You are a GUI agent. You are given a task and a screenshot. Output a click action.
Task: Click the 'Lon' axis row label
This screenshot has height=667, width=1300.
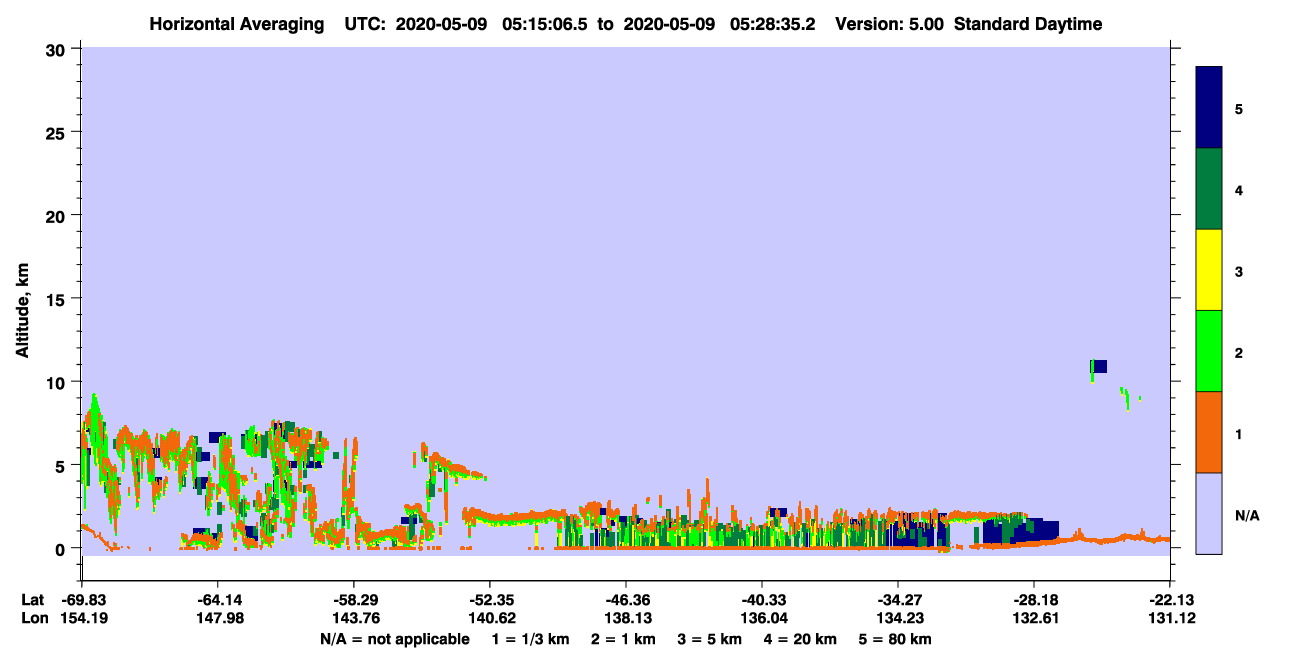tap(34, 618)
